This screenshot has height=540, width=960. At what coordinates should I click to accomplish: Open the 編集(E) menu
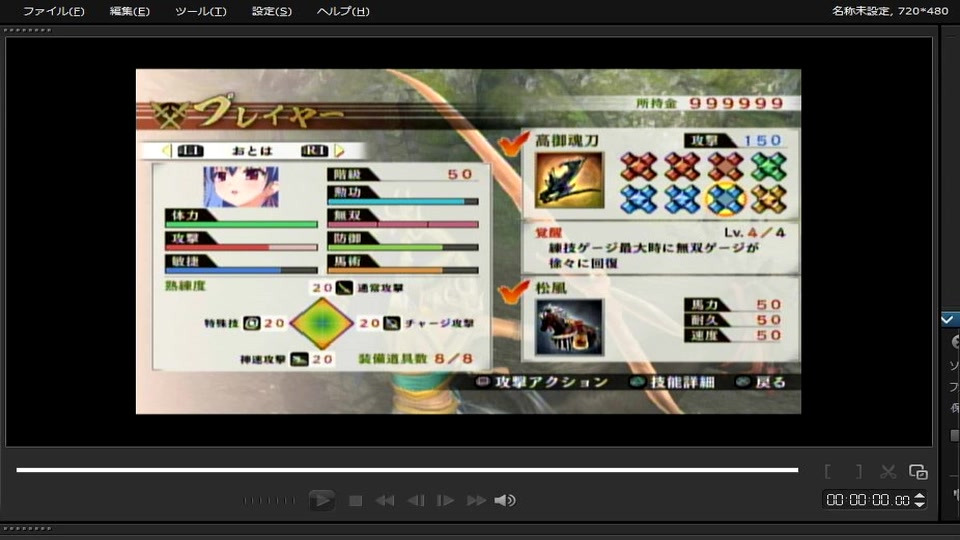pyautogui.click(x=129, y=11)
